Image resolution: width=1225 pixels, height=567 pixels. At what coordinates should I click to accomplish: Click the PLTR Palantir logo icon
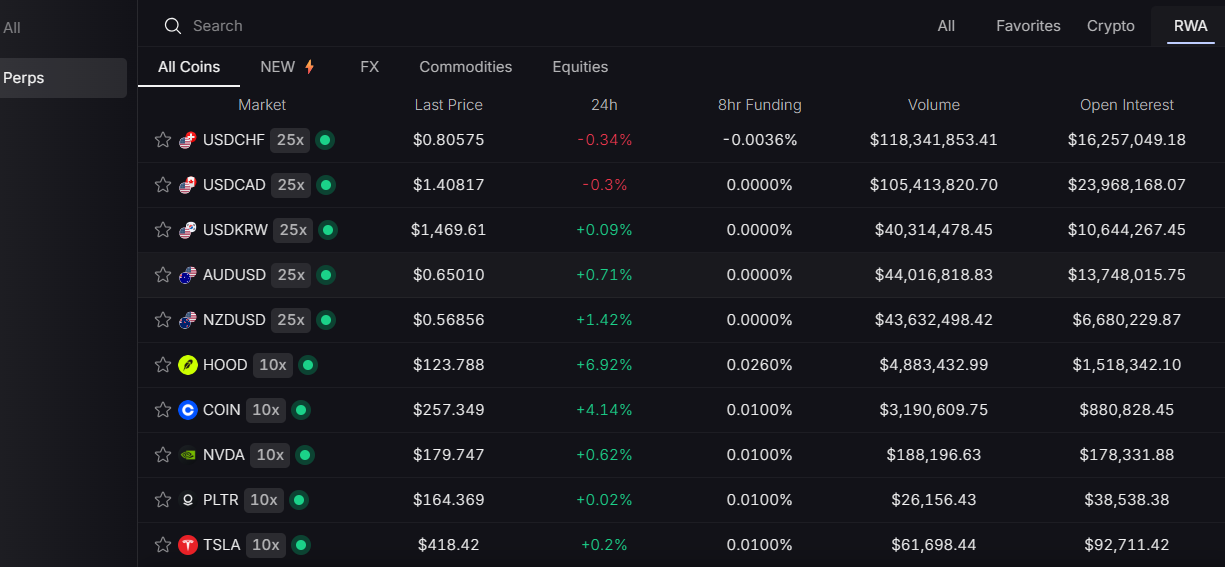[187, 500]
